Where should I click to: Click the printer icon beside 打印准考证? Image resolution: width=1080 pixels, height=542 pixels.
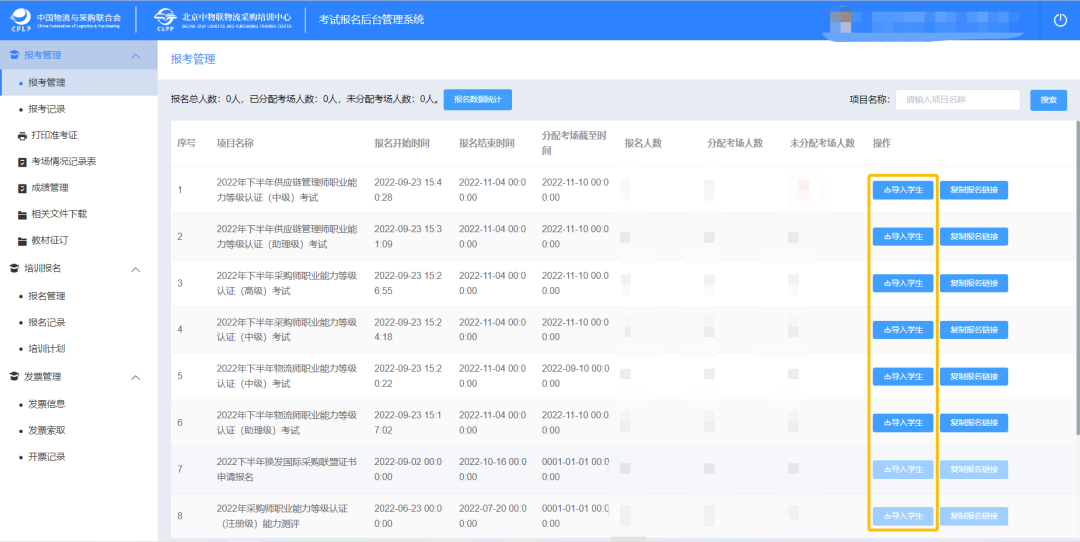click(21, 136)
